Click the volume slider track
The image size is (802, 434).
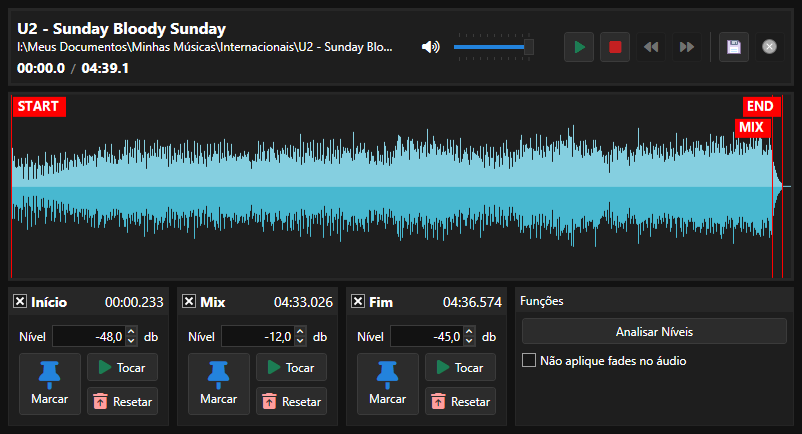coord(490,47)
